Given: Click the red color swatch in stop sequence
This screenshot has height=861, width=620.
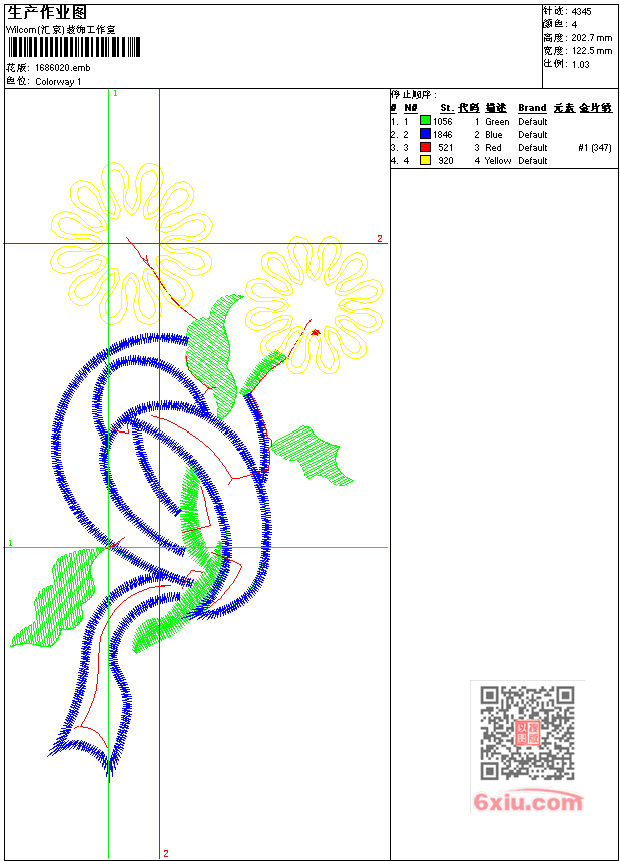Looking at the screenshot, I should tap(425, 147).
